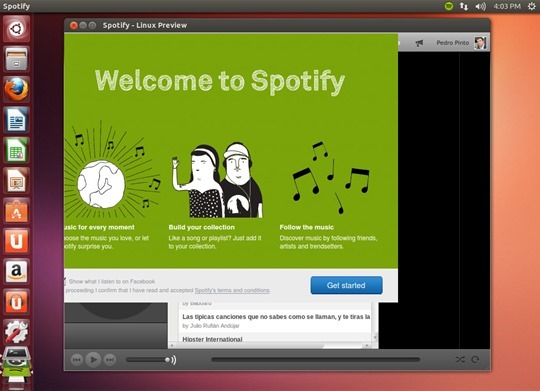Image resolution: width=540 pixels, height=391 pixels.
Task: Open Ubuntu Dash home launcher icon
Action: point(17,29)
